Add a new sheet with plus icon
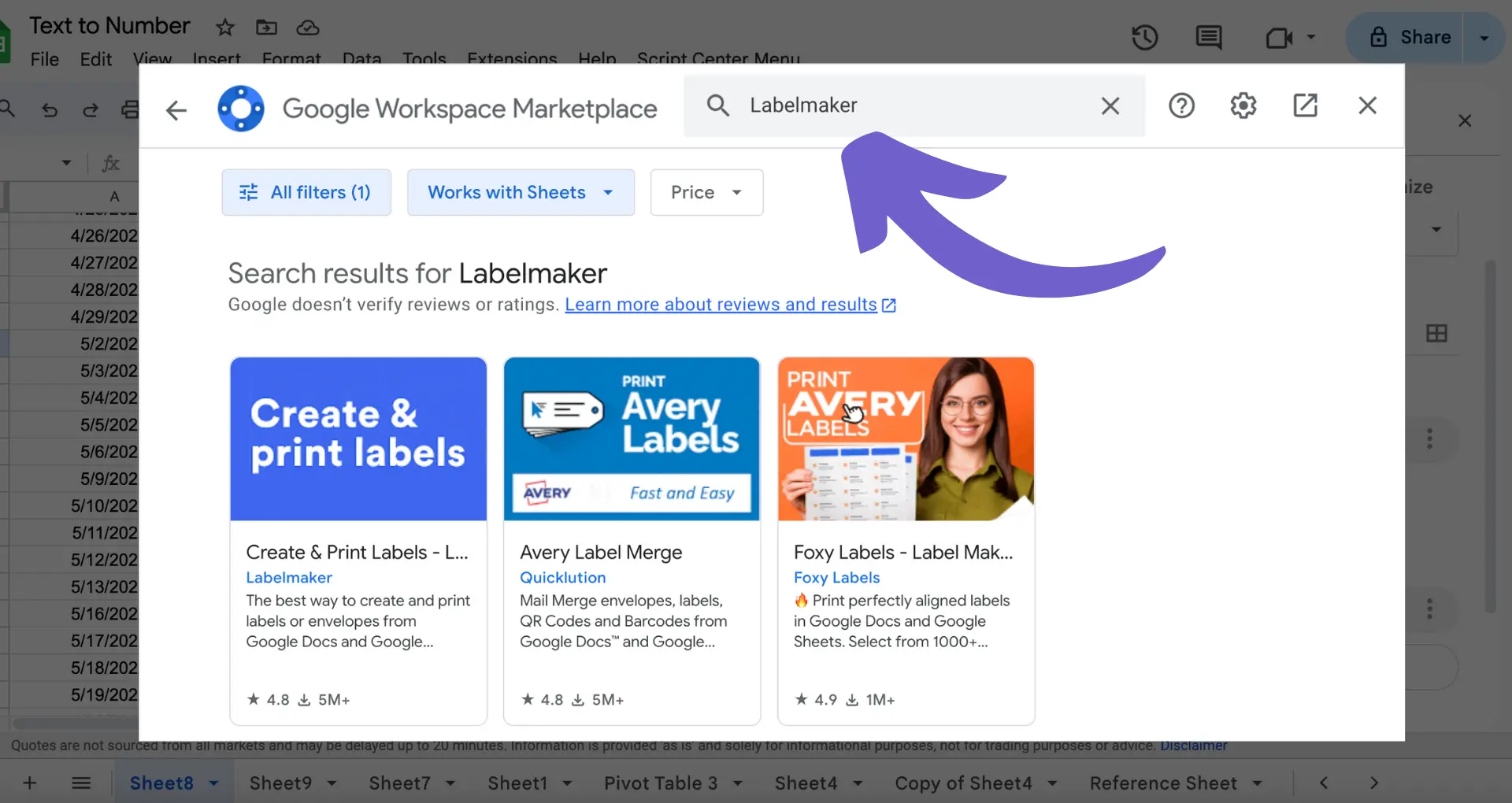The height and width of the screenshot is (803, 1512). (x=30, y=783)
